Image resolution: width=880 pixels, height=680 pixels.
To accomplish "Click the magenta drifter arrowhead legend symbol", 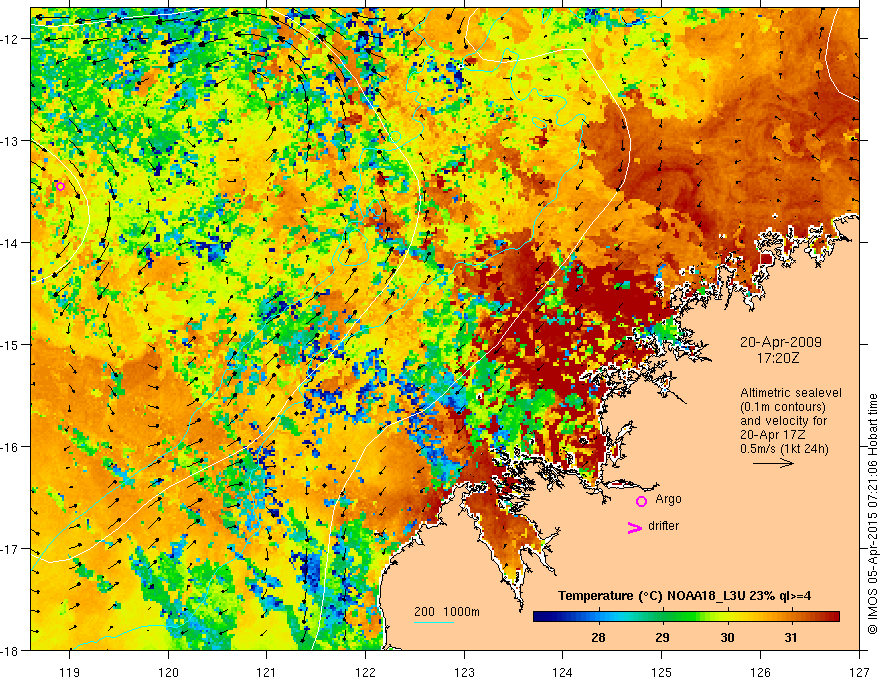I will point(634,527).
